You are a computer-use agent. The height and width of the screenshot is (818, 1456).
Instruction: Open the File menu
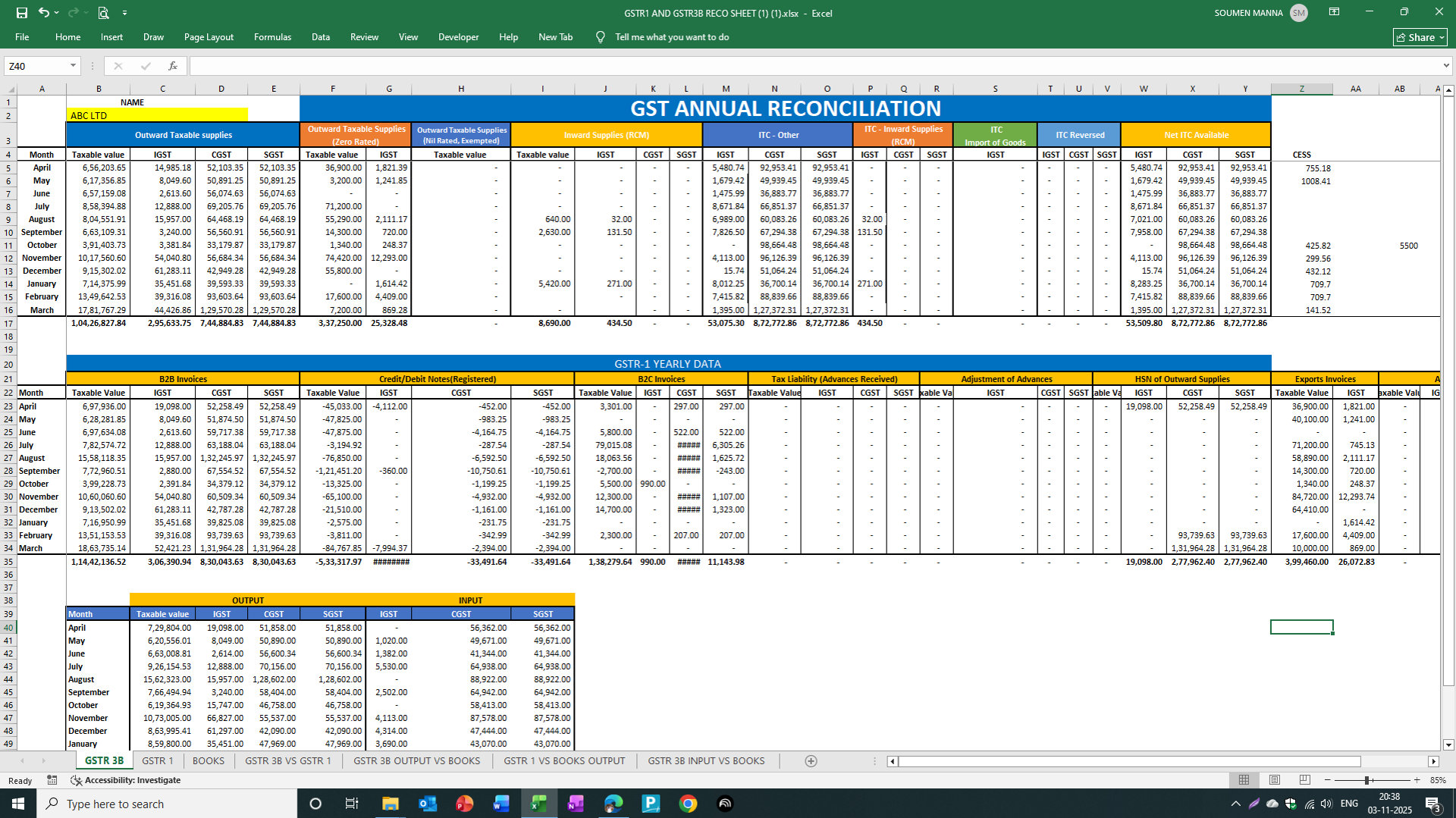pyautogui.click(x=22, y=37)
